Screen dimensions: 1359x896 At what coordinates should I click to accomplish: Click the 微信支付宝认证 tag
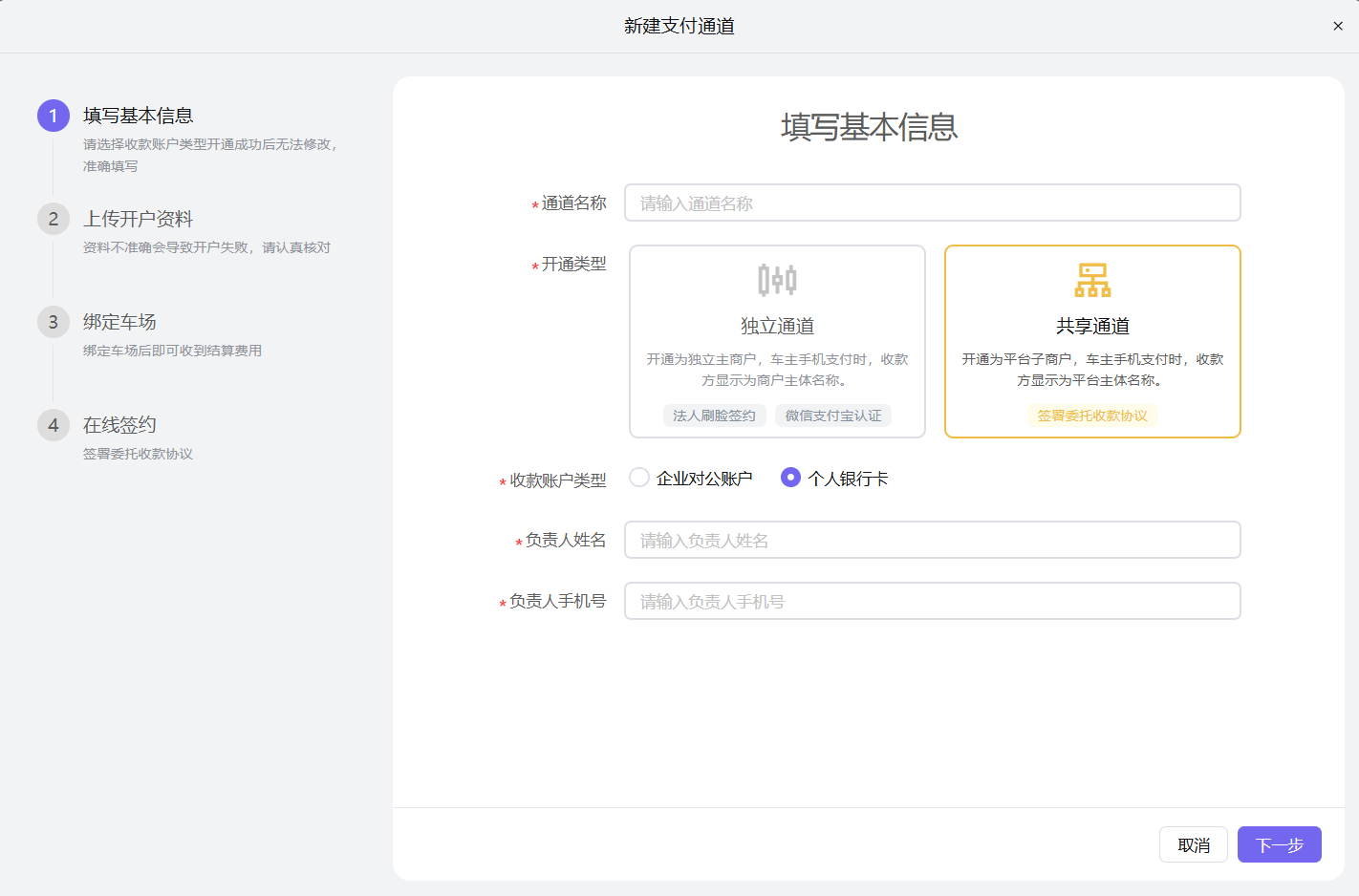tap(832, 416)
